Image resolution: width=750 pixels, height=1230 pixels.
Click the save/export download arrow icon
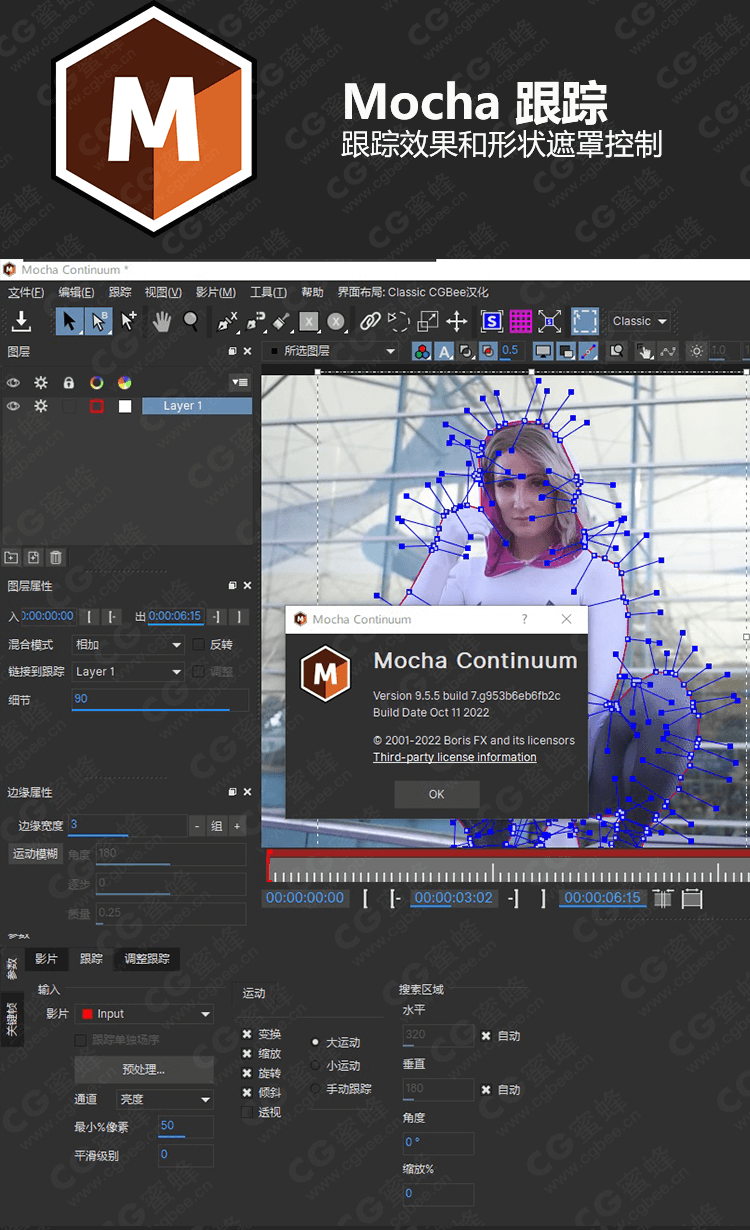[x=20, y=321]
